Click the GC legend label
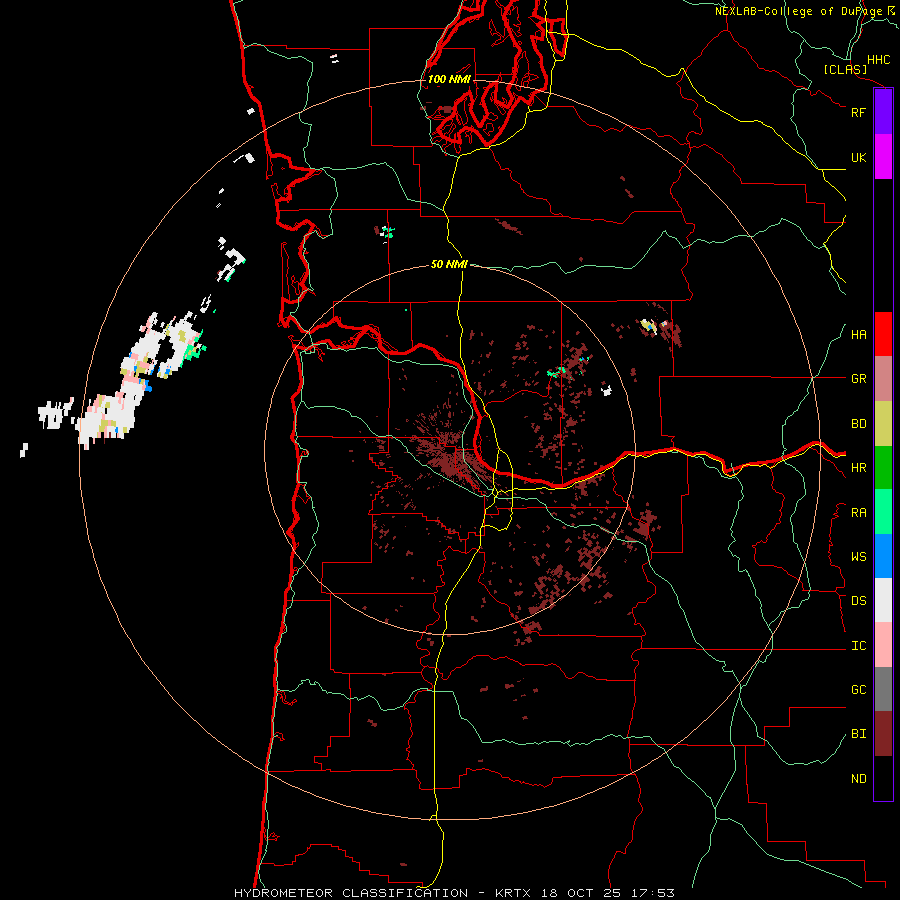The width and height of the screenshot is (900, 900). coord(859,690)
